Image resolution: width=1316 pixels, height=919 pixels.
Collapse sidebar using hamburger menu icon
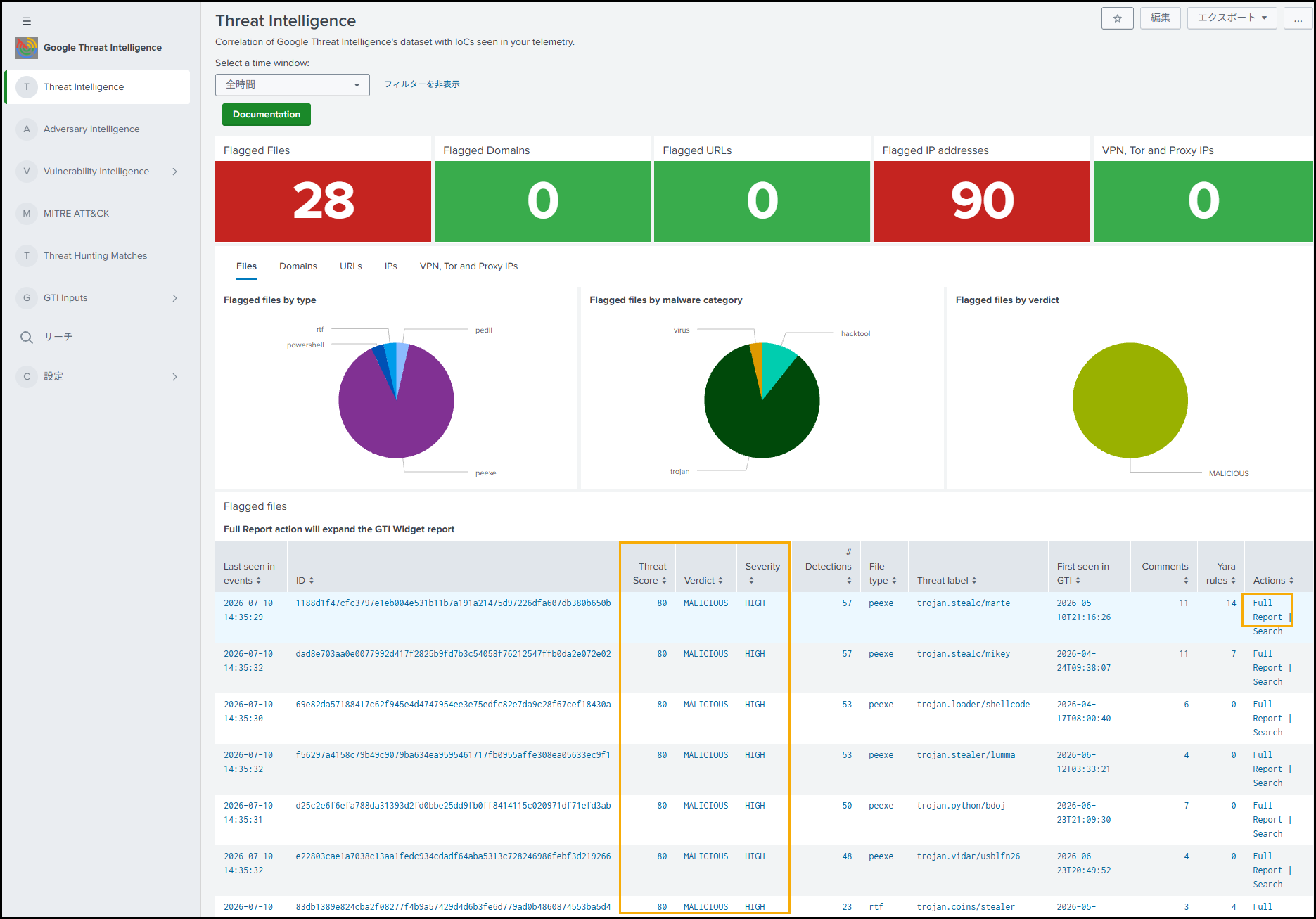coord(27,21)
